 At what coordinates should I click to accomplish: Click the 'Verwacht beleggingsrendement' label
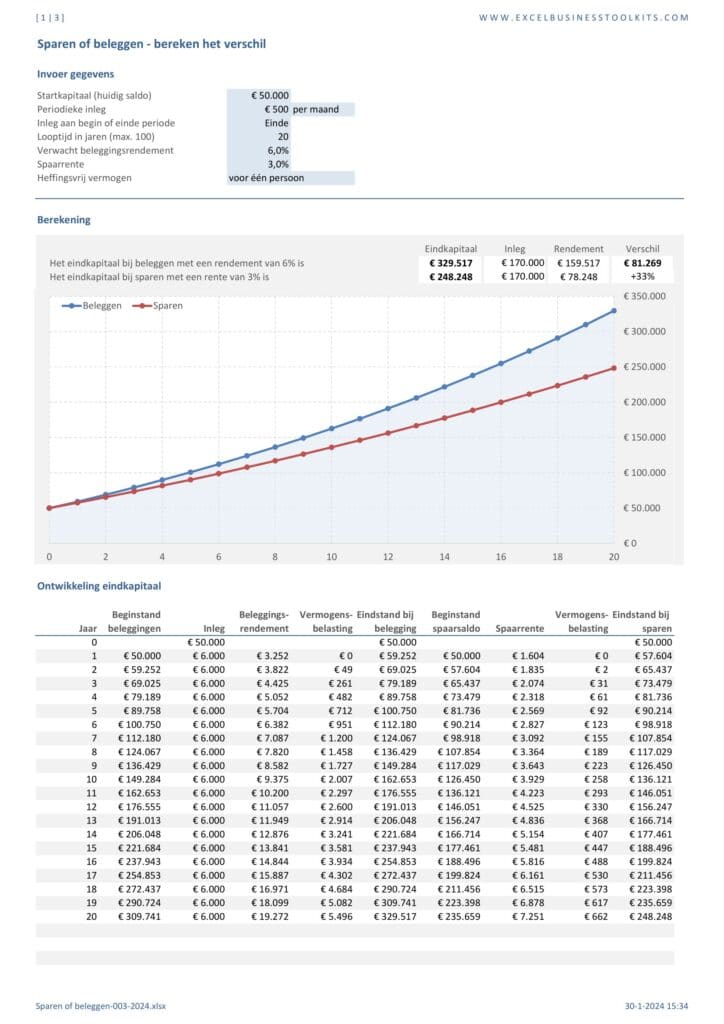(x=105, y=150)
